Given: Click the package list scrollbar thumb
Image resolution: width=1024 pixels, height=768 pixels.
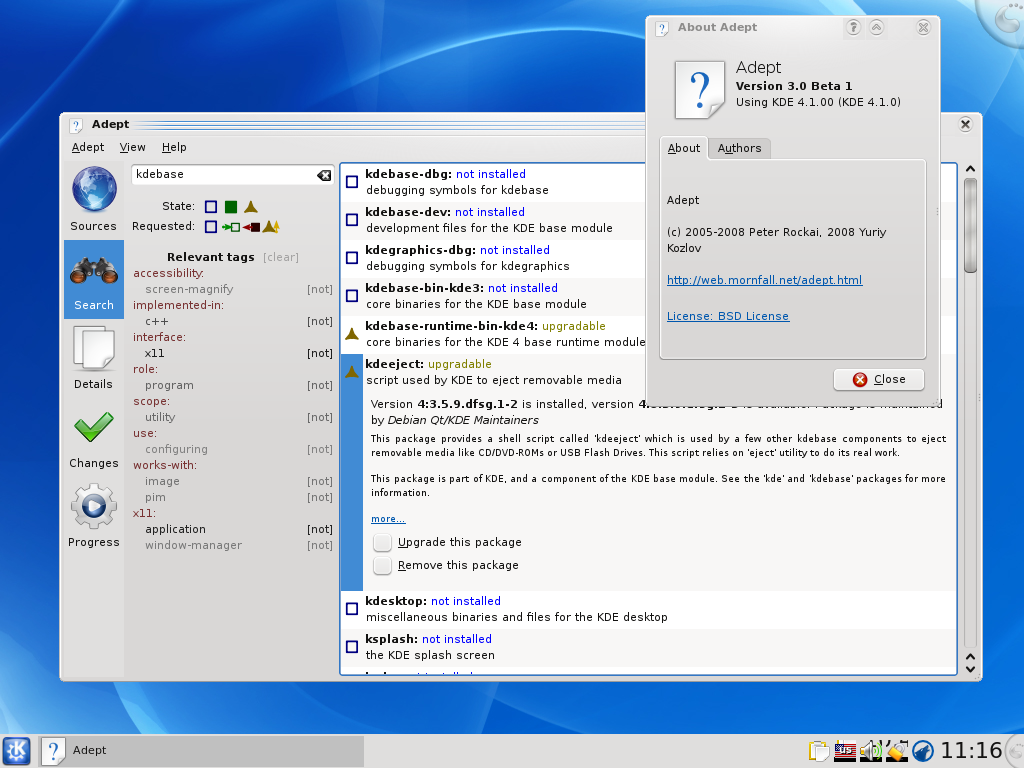Looking at the screenshot, I should tap(970, 225).
